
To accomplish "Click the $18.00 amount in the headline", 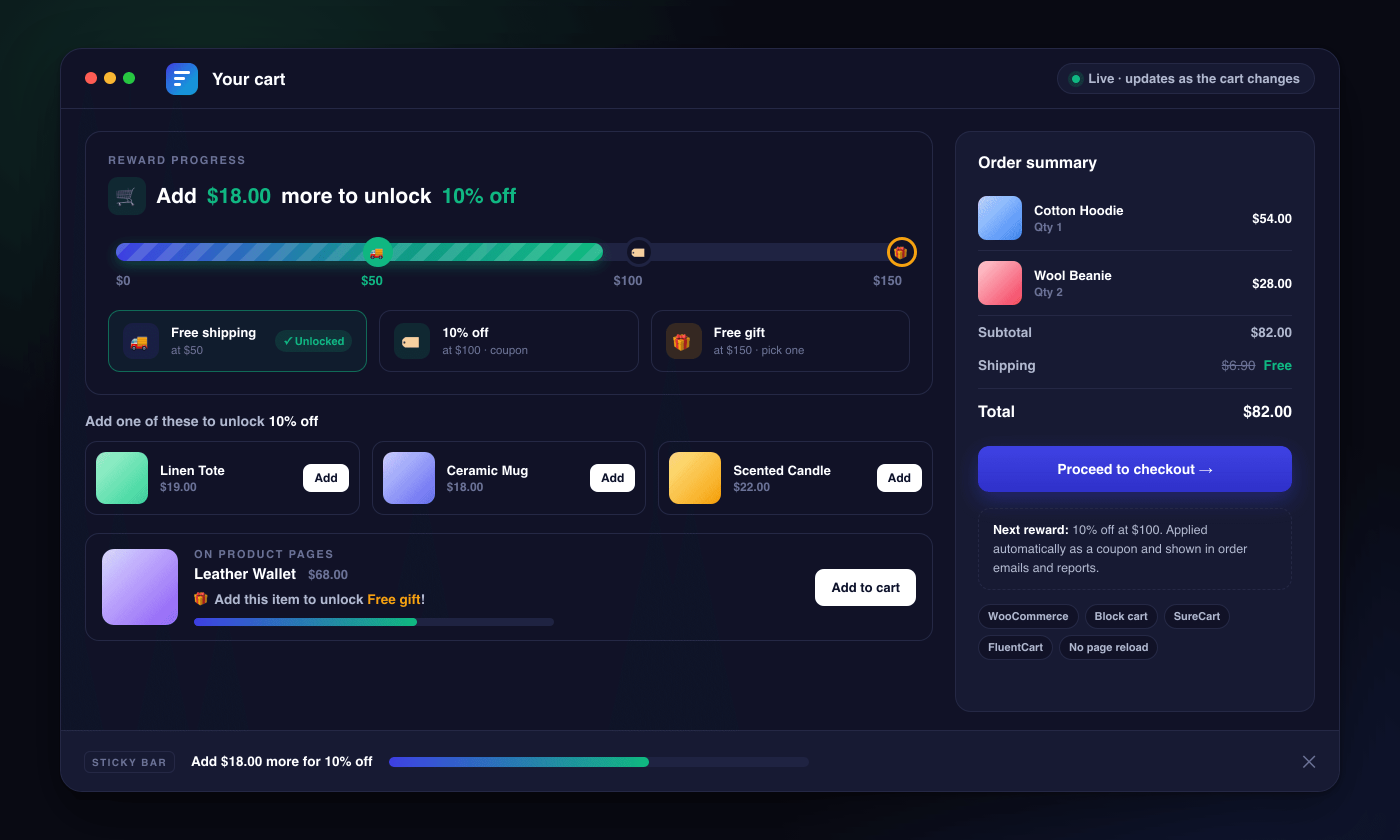I will 238,196.
